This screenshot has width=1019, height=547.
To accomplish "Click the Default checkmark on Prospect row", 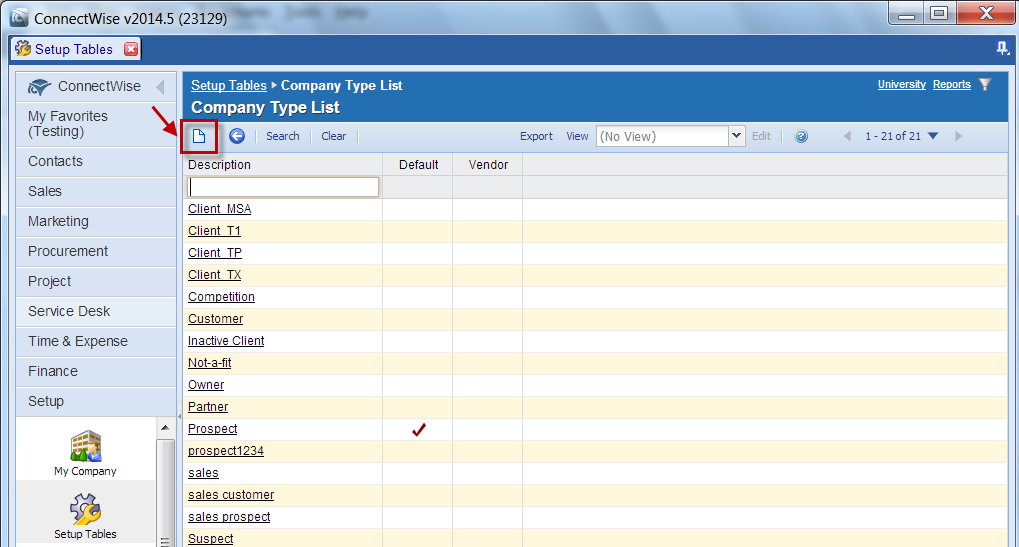I will [x=419, y=429].
